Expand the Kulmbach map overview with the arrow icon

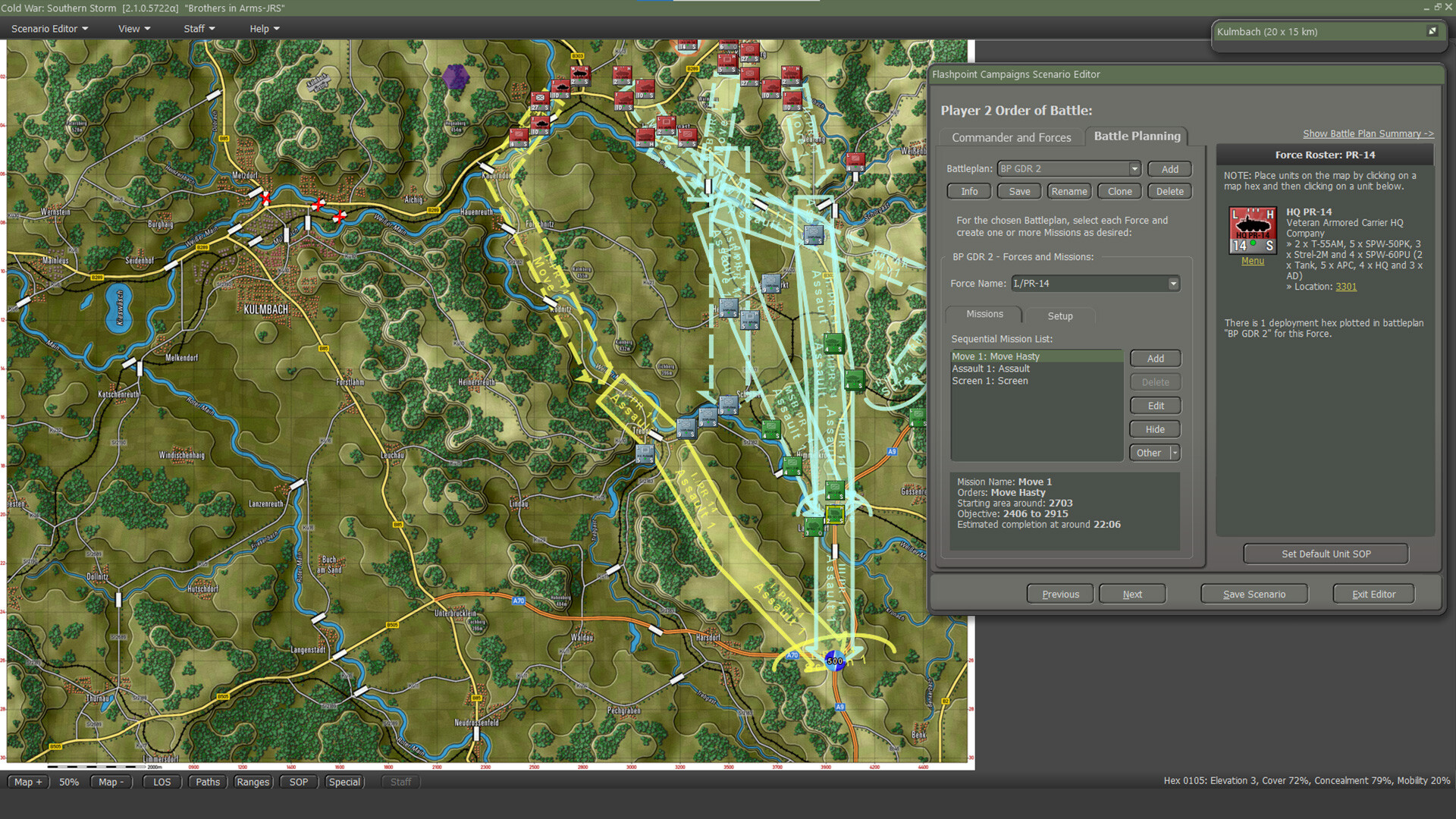tap(1432, 31)
